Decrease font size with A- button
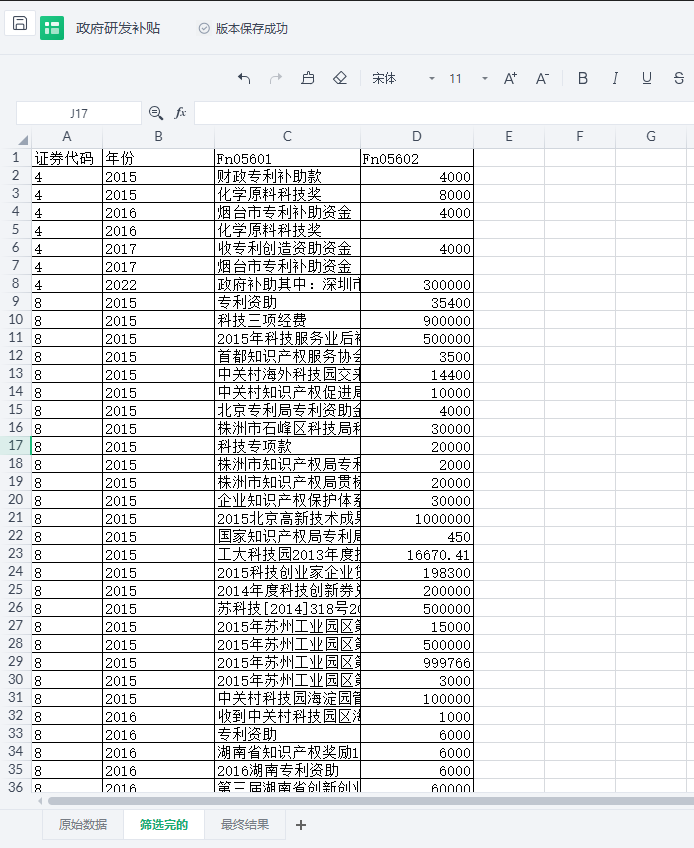Screen dimensions: 694x848 coord(542,79)
